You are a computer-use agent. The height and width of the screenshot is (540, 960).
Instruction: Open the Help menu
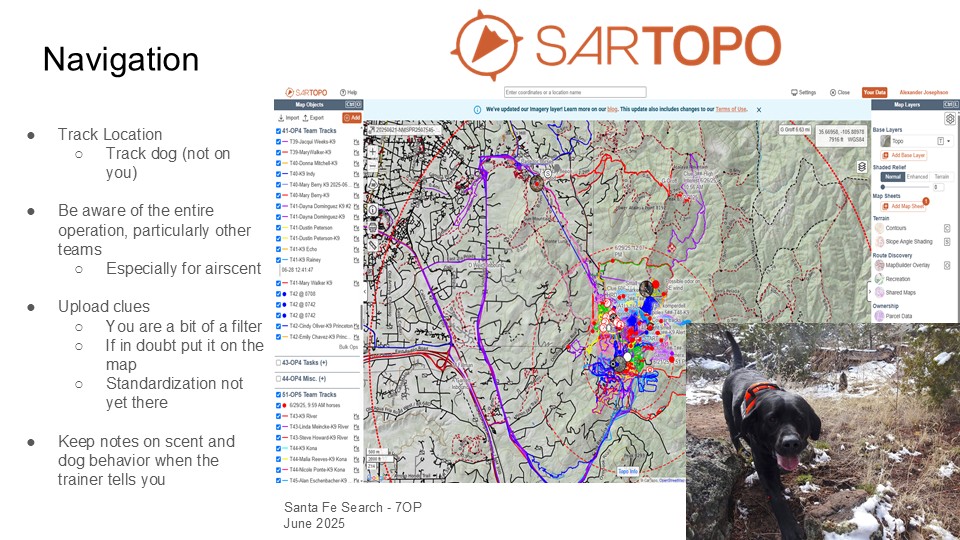pos(348,92)
